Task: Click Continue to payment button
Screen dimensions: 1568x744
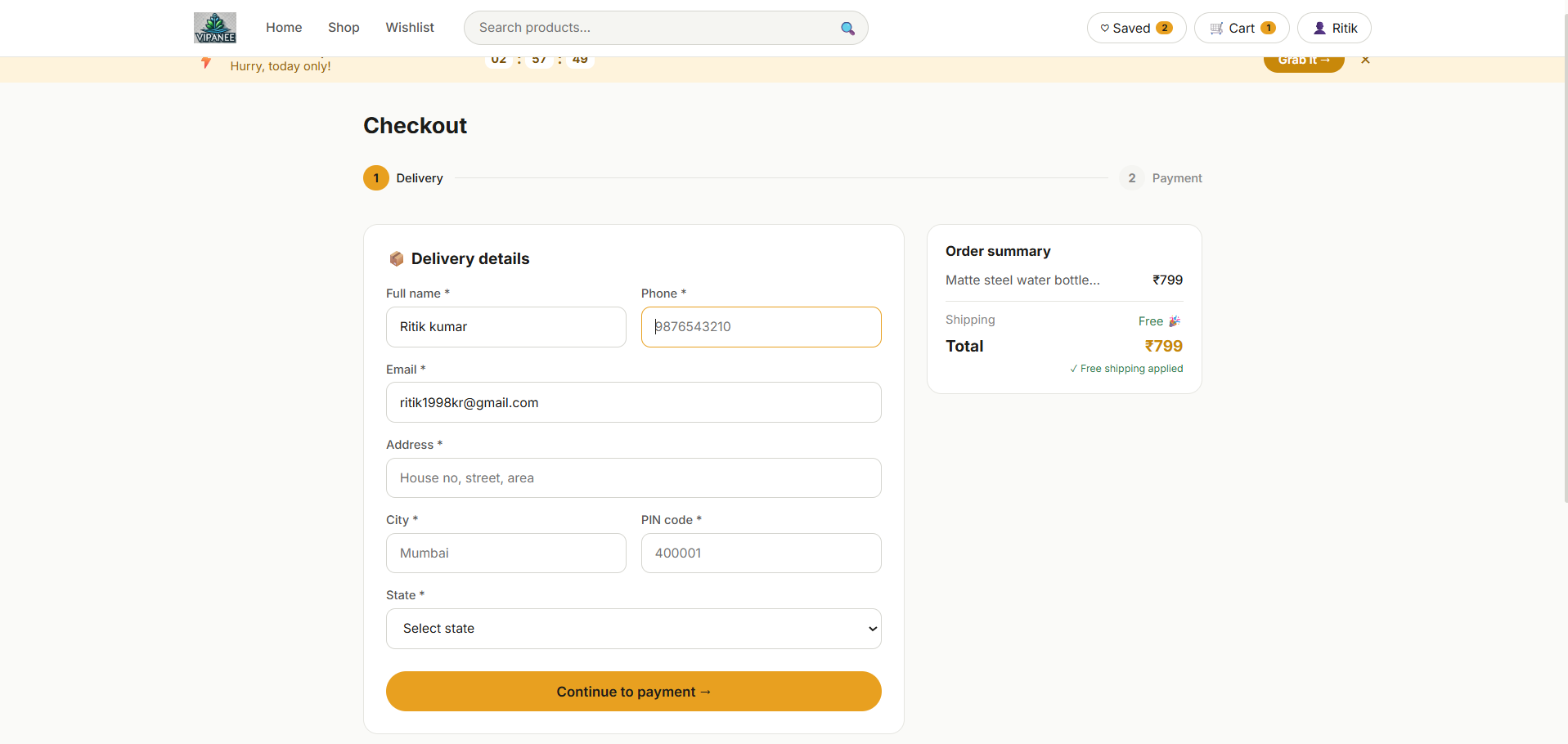Action: 633,692
